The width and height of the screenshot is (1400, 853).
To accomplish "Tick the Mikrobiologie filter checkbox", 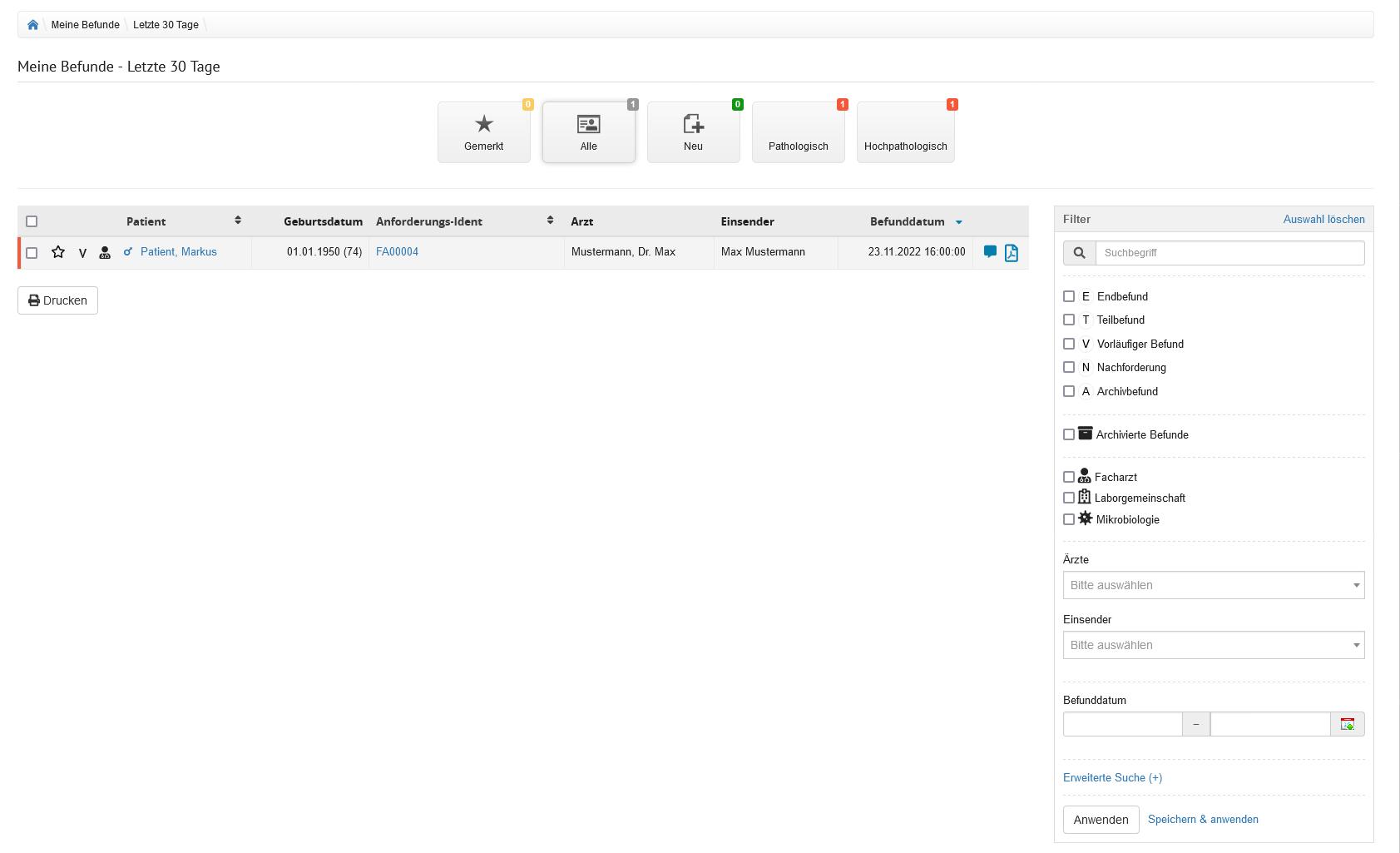I will (x=1069, y=519).
